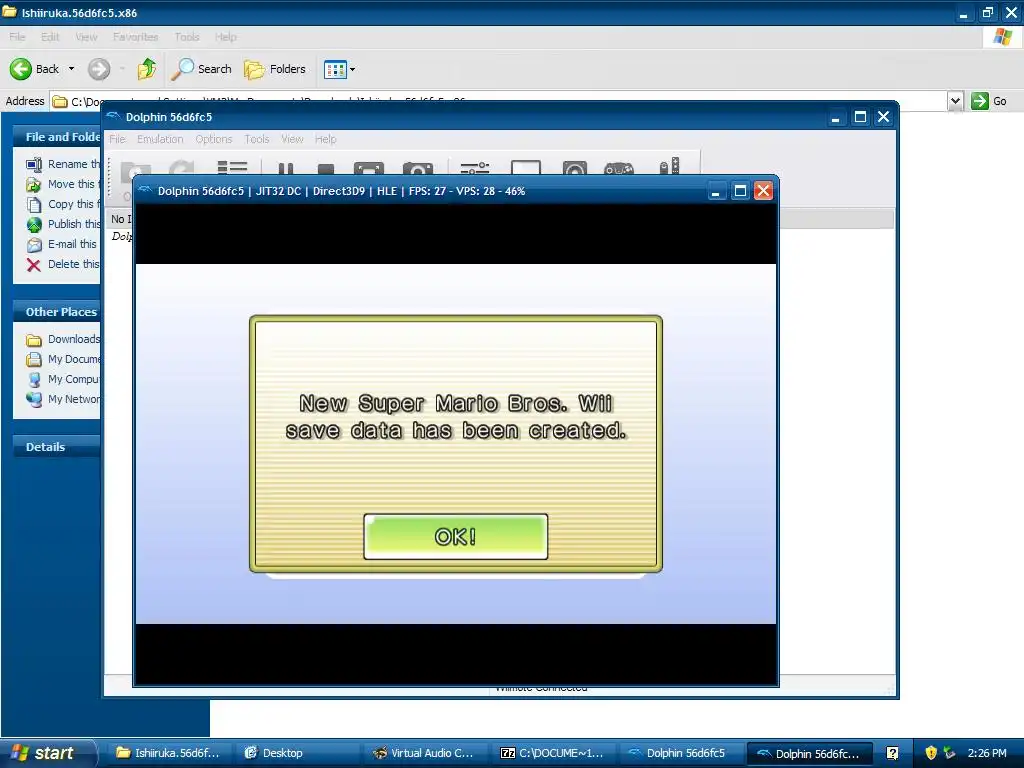Screen dimensions: 1024x768
Task: Click the Safely Remove Hardware tray icon
Action: [949, 753]
